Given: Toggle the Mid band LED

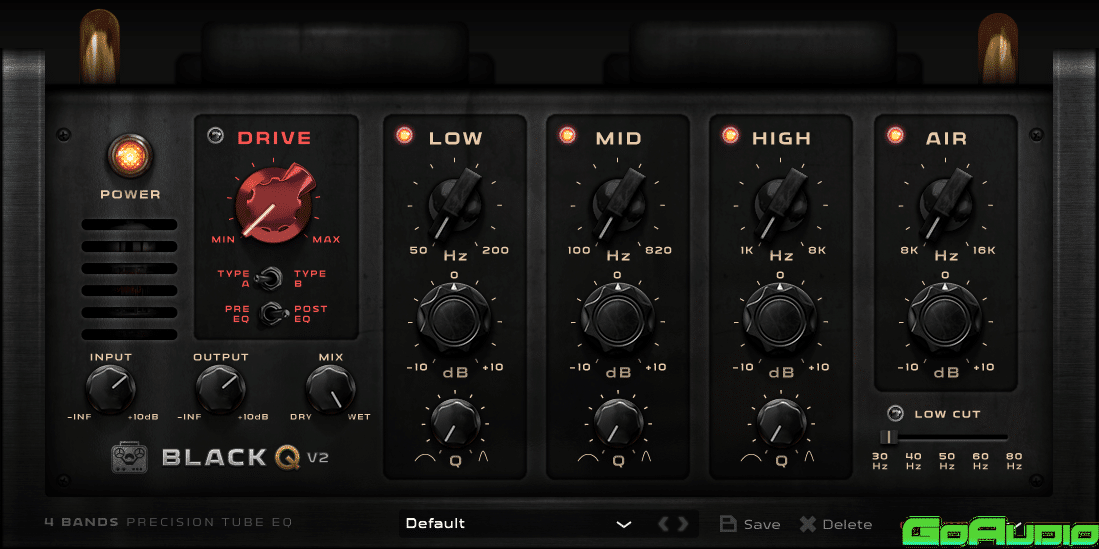Looking at the screenshot, I should pos(567,136).
